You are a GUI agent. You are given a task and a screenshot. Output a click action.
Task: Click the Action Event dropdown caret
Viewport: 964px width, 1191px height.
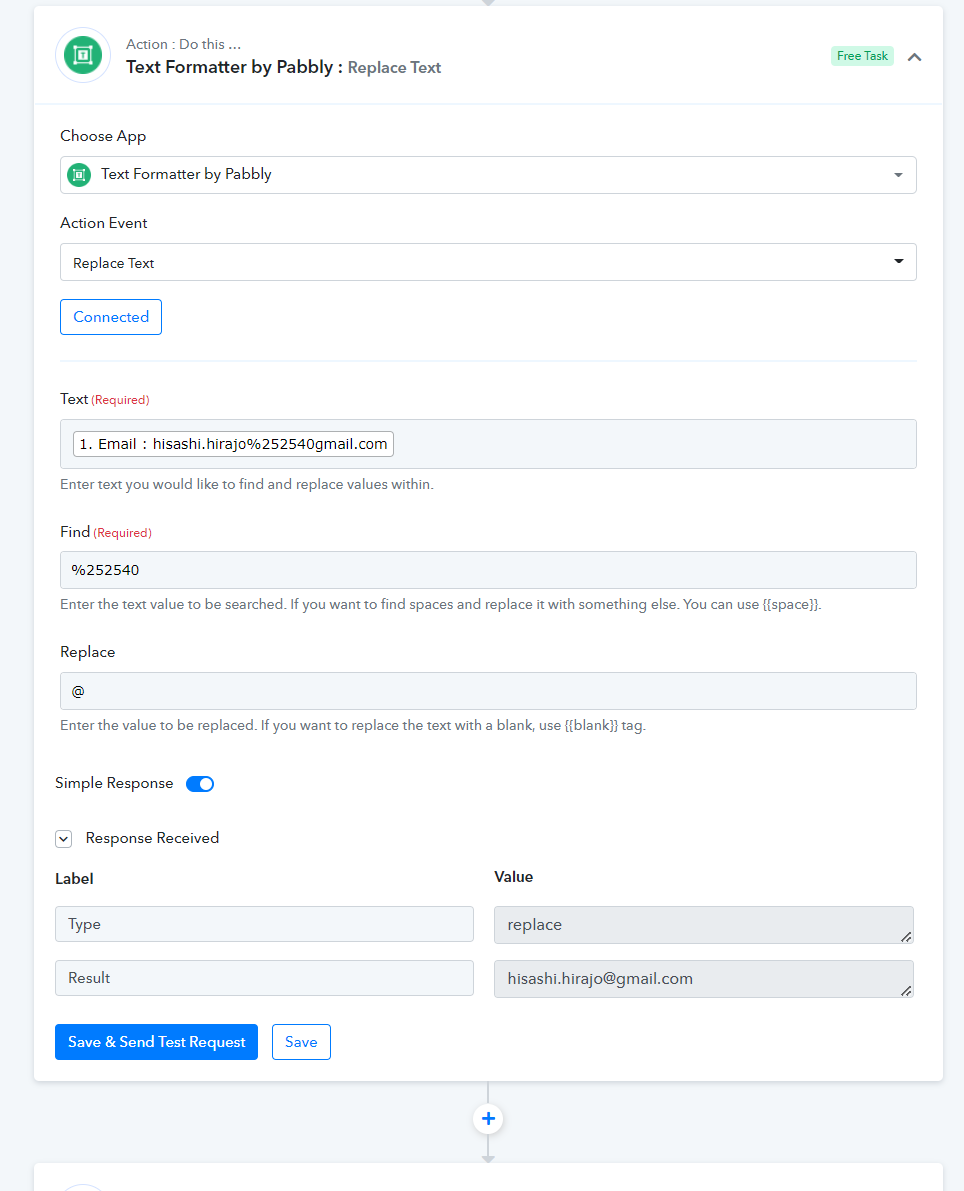tap(899, 261)
